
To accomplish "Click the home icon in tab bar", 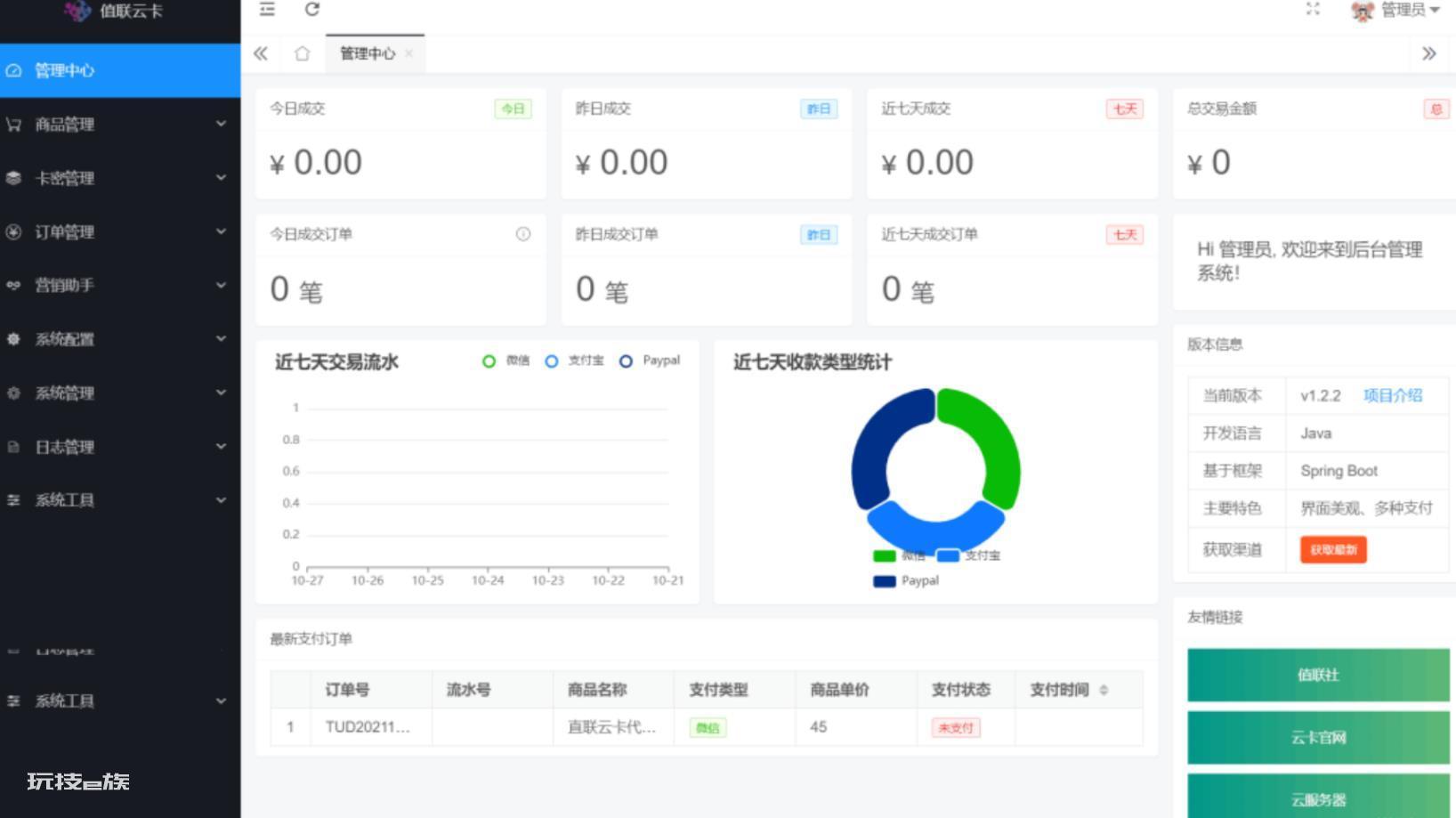I will tap(303, 53).
